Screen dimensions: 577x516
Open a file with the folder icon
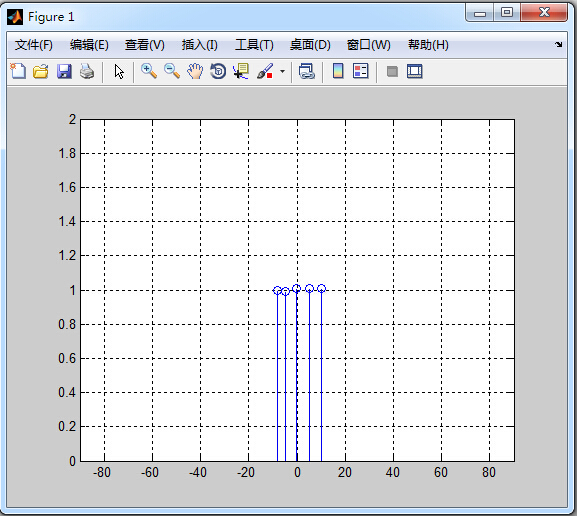(x=40, y=71)
